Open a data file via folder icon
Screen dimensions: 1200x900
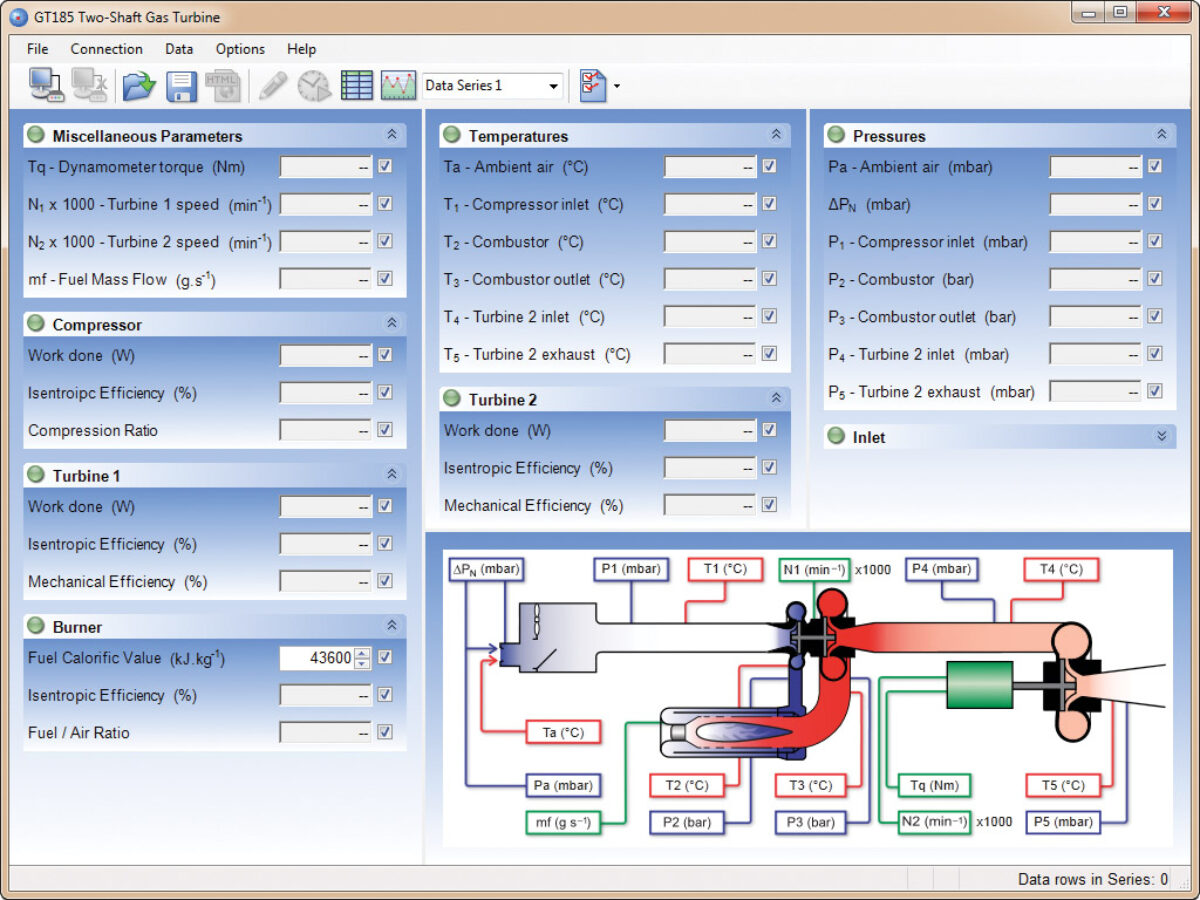coord(140,86)
